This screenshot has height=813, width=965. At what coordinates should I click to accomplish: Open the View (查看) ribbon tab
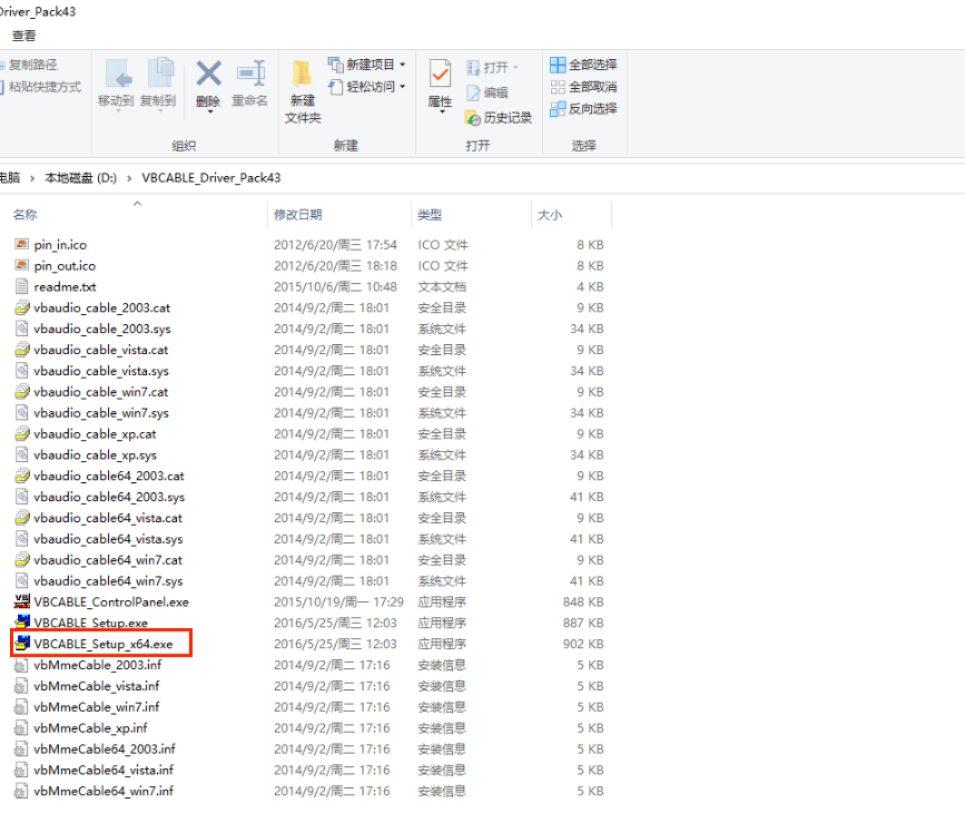click(24, 36)
